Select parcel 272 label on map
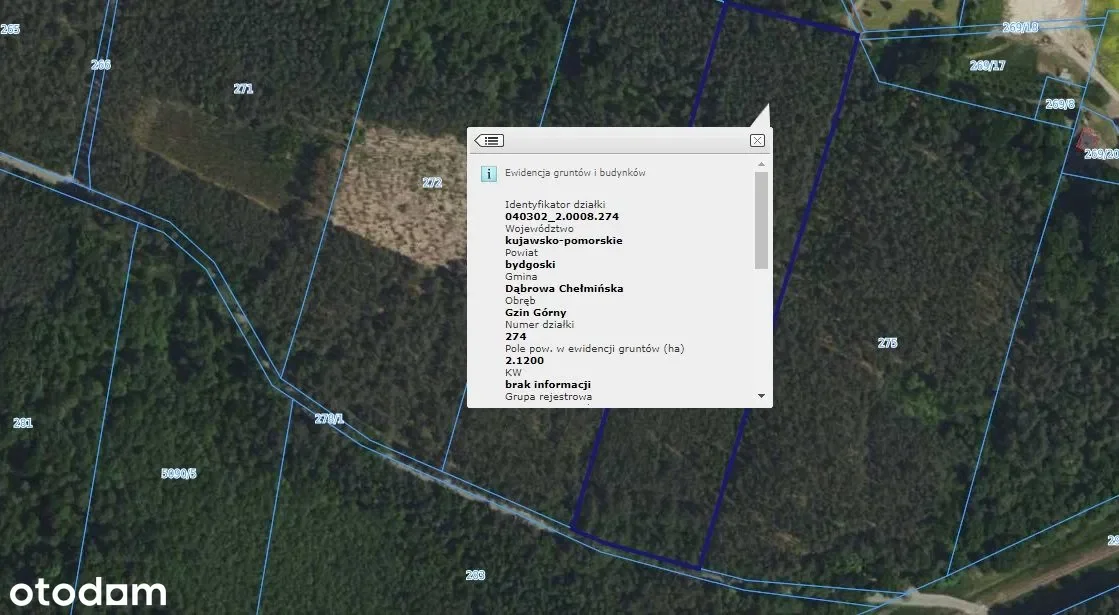The height and width of the screenshot is (615, 1119). point(432,183)
